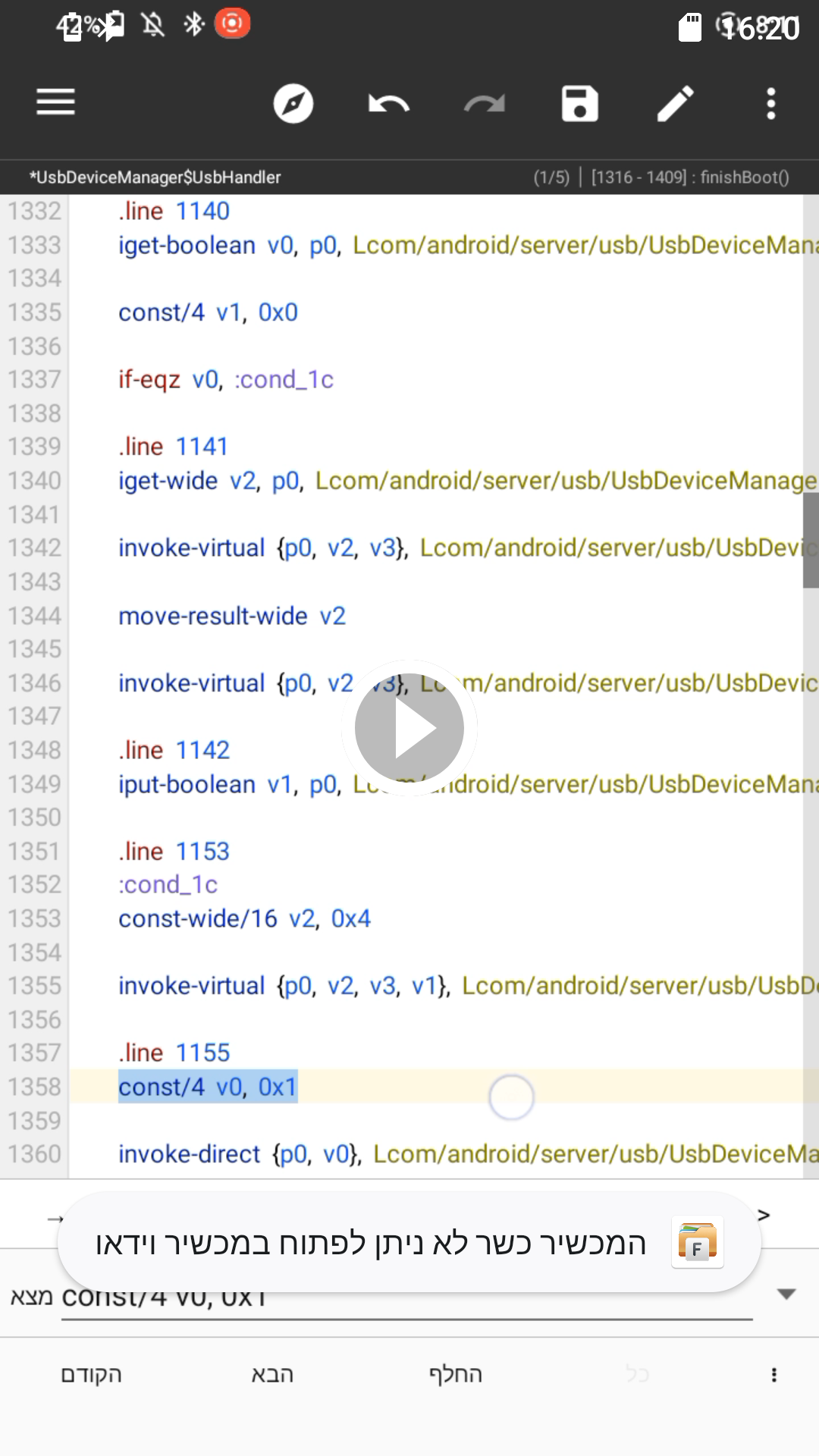Redo the edit with the grayed arrow
819x1456 pixels.
click(485, 103)
